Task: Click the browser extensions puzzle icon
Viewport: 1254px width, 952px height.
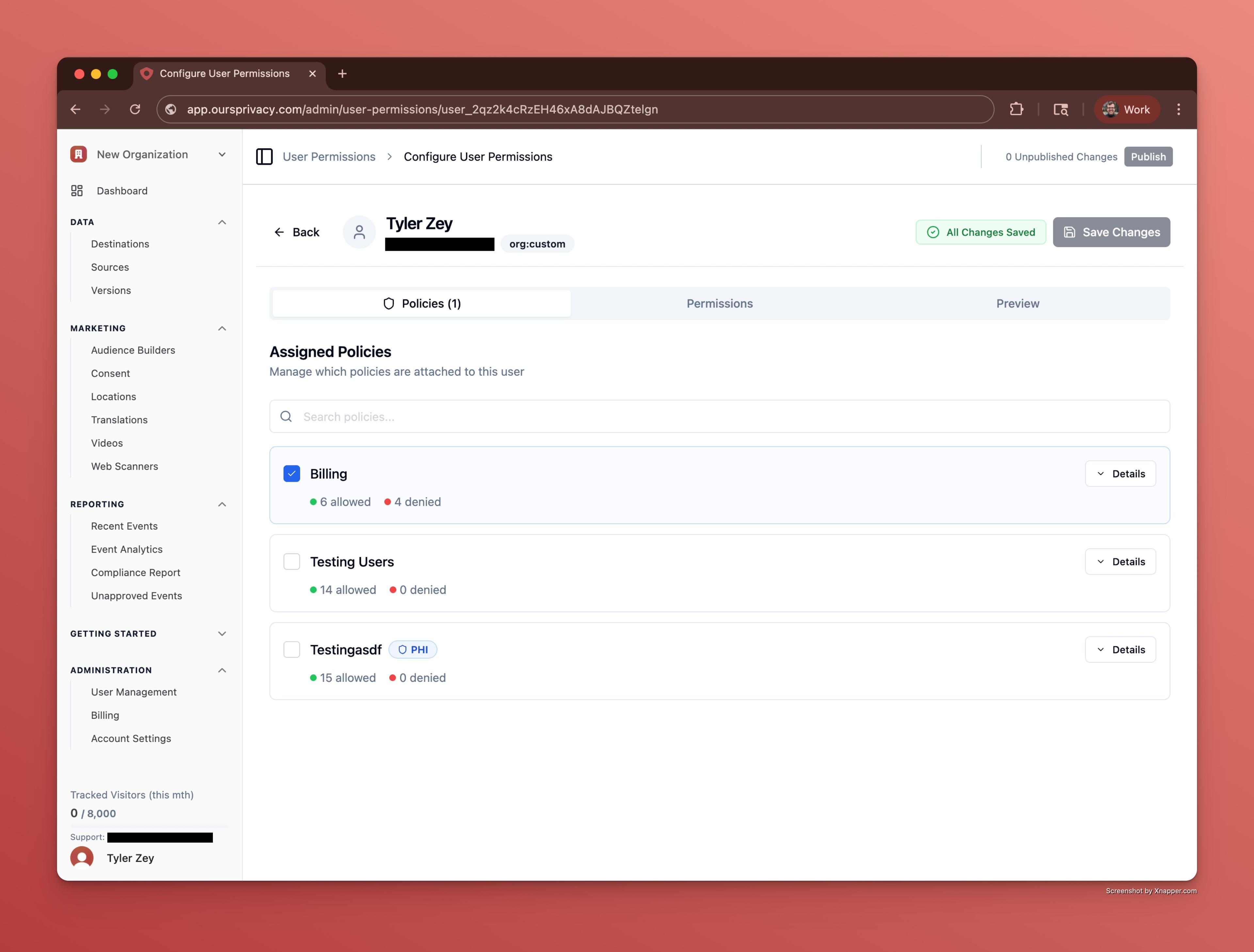Action: 1017,109
